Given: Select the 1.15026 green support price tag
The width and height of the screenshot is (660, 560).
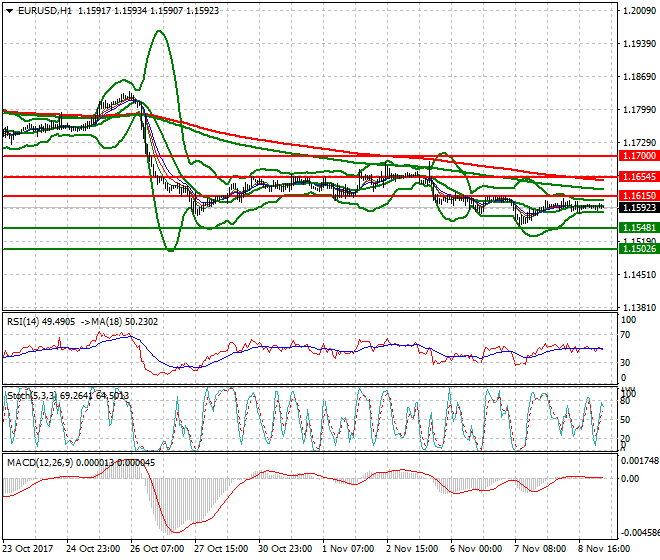Looking at the screenshot, I should [638, 248].
